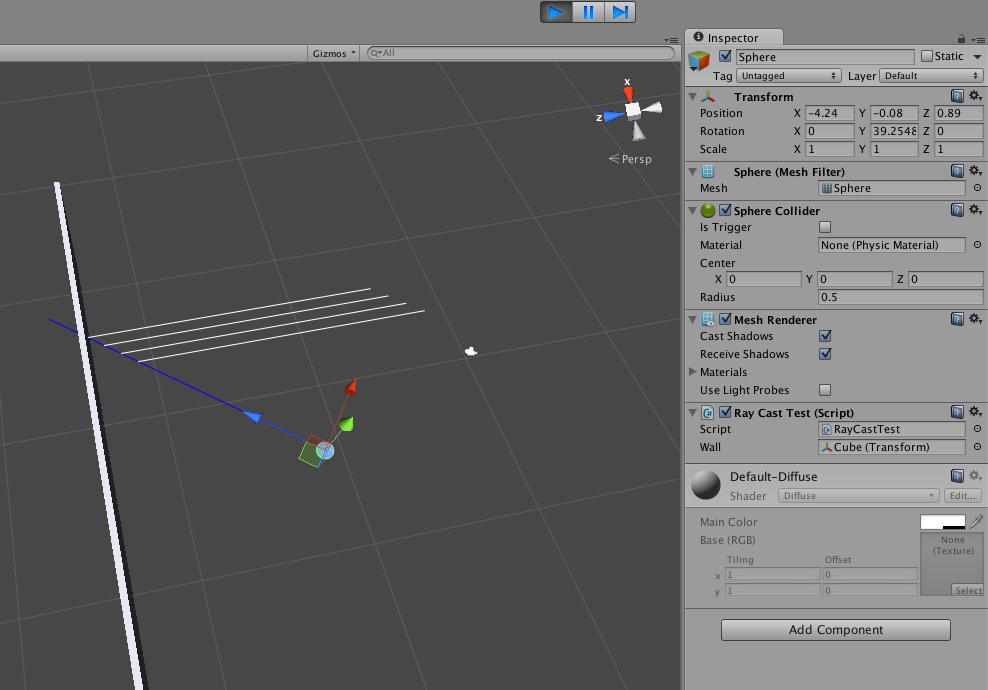Screen dimensions: 988x690
Task: Open the Sphere Collider settings gear menu
Action: click(x=975, y=210)
